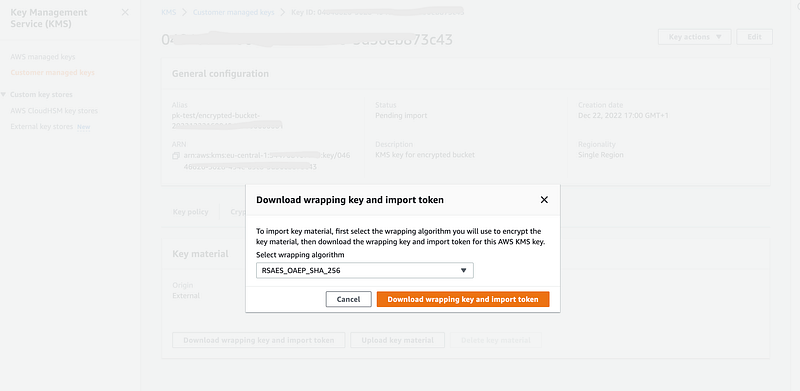Click Delete key material button

tap(495, 340)
